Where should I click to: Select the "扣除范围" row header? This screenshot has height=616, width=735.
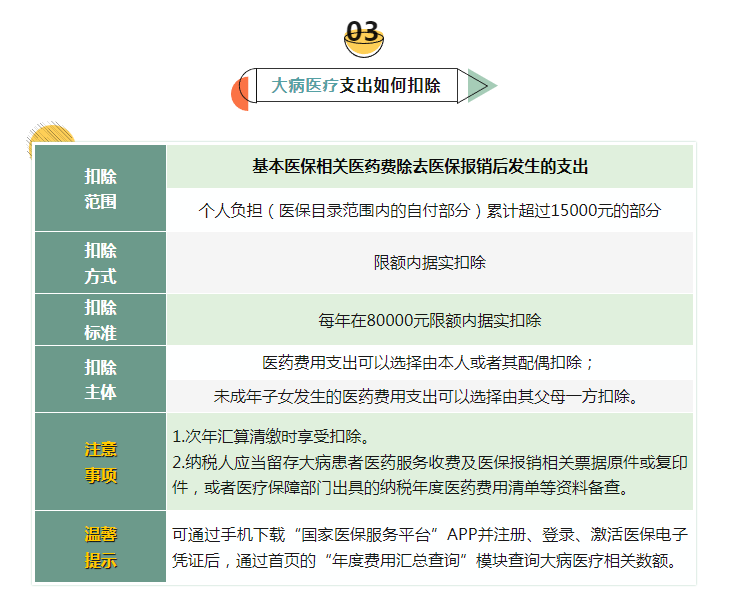(100, 188)
